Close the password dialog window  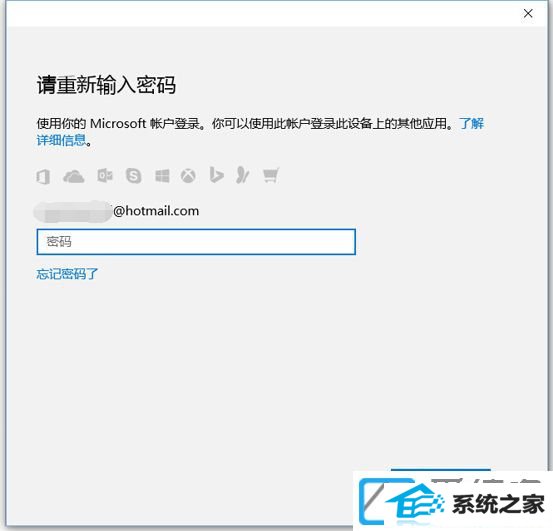[x=528, y=13]
